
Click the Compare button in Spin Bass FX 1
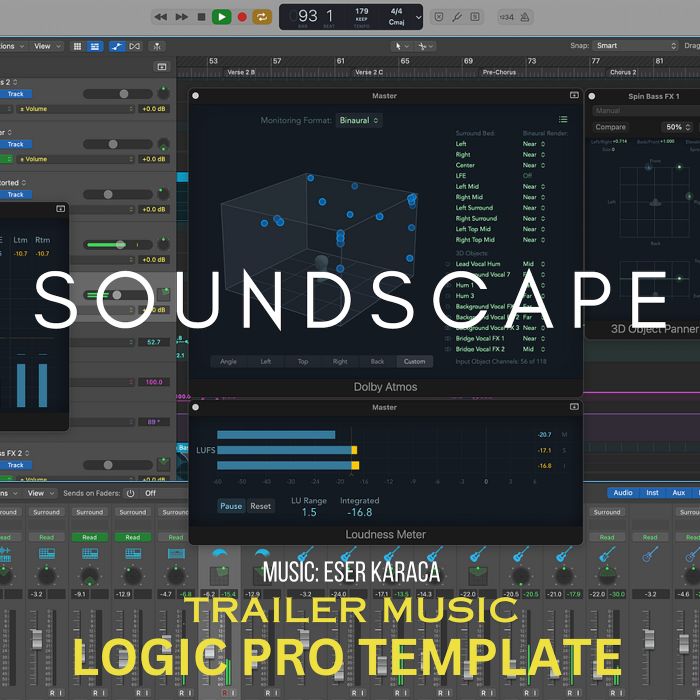point(610,127)
